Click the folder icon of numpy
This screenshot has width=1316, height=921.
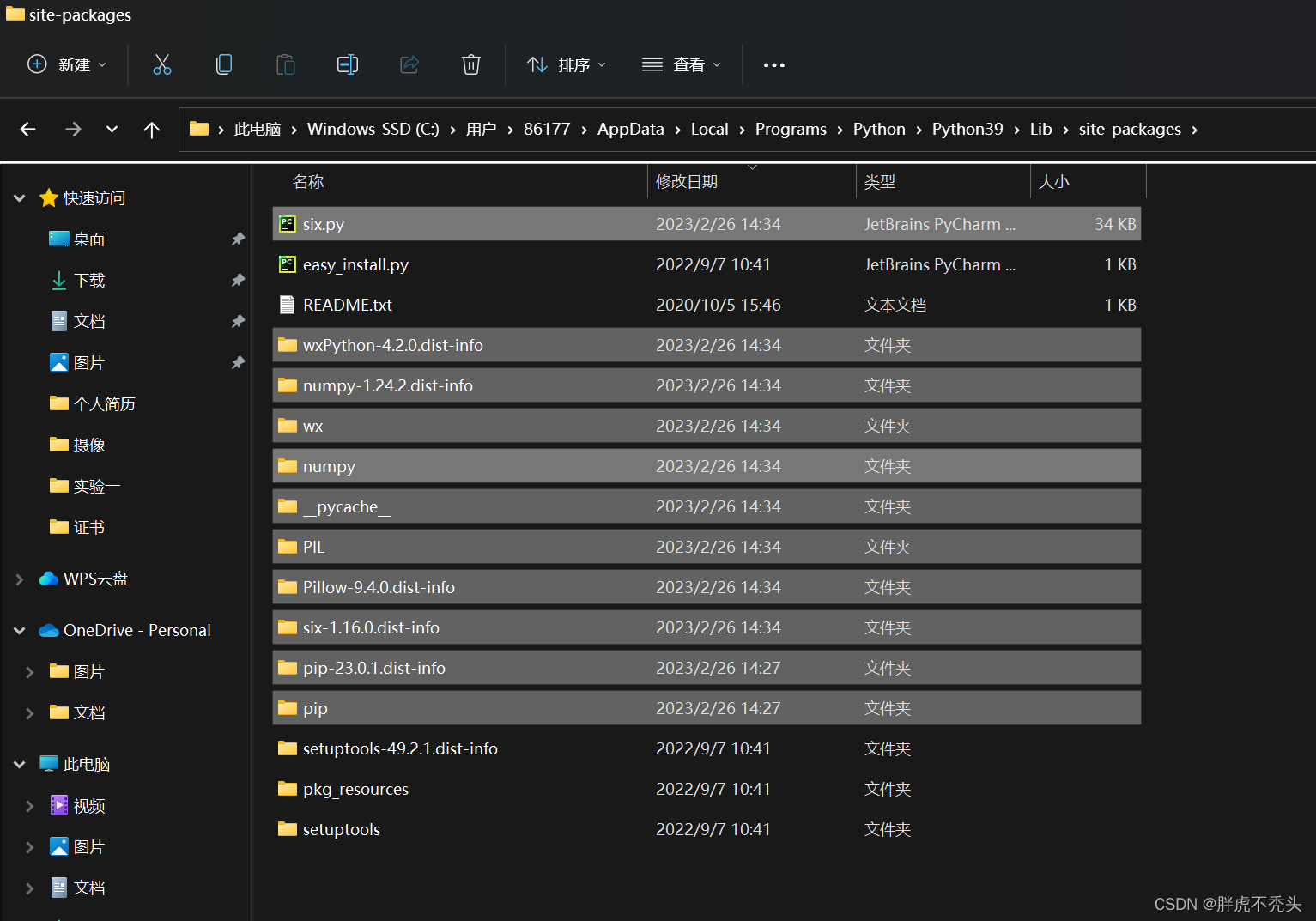pos(288,466)
